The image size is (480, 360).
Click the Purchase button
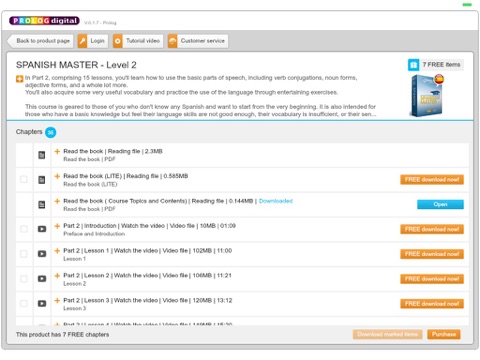click(x=444, y=334)
